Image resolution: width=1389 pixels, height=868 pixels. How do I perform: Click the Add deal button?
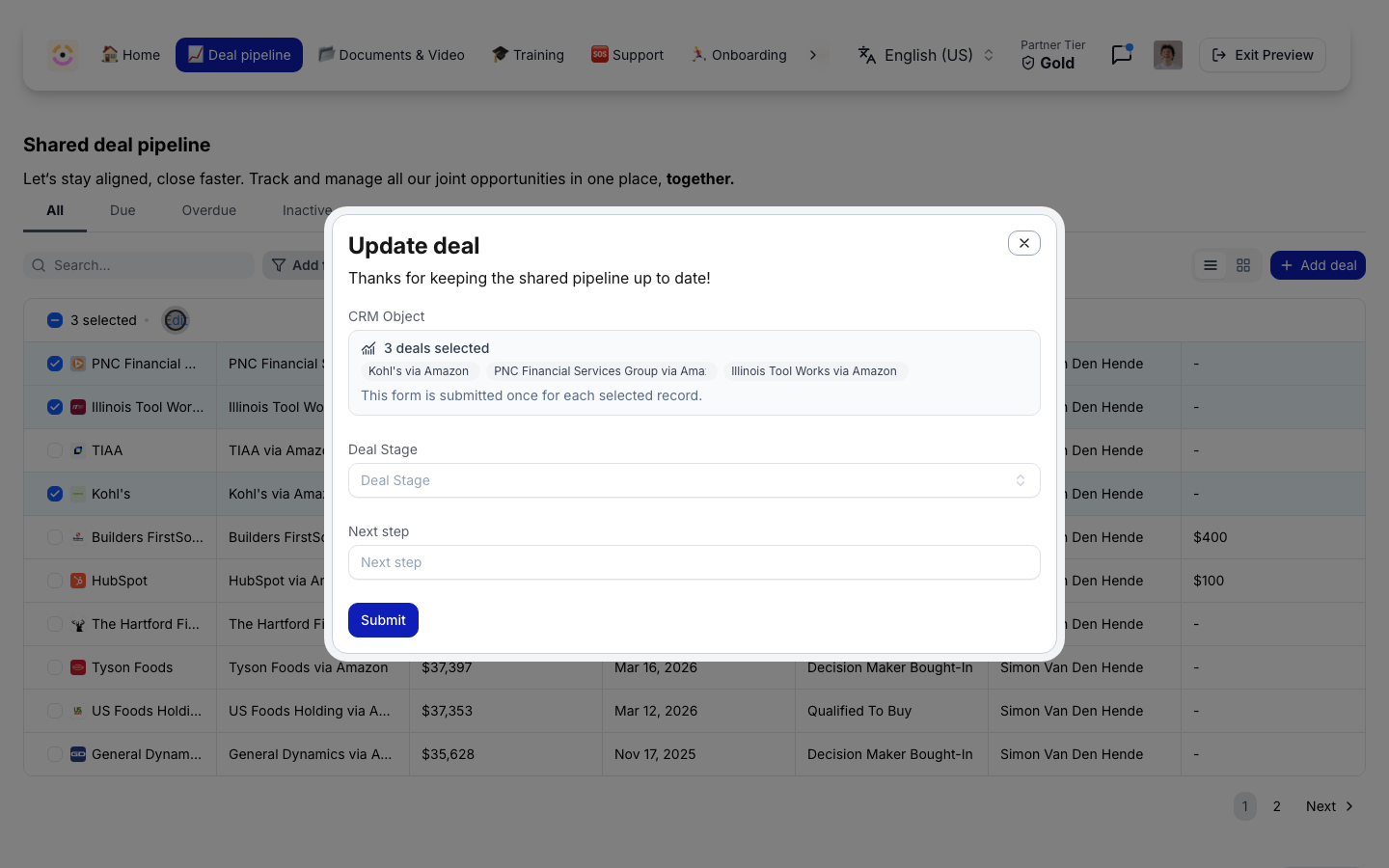click(1318, 265)
